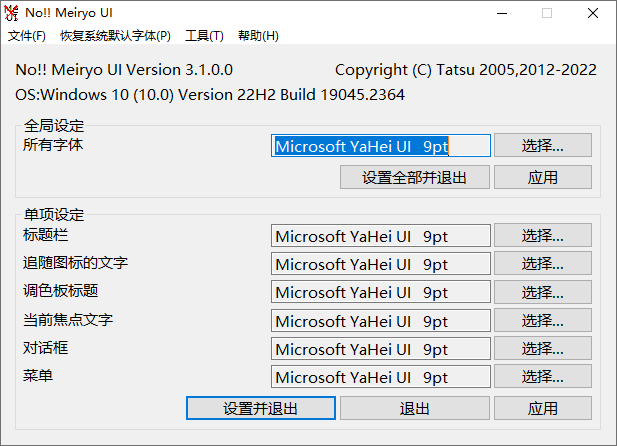
Task: Open the 帮助(H) menu
Action: (x=258, y=36)
